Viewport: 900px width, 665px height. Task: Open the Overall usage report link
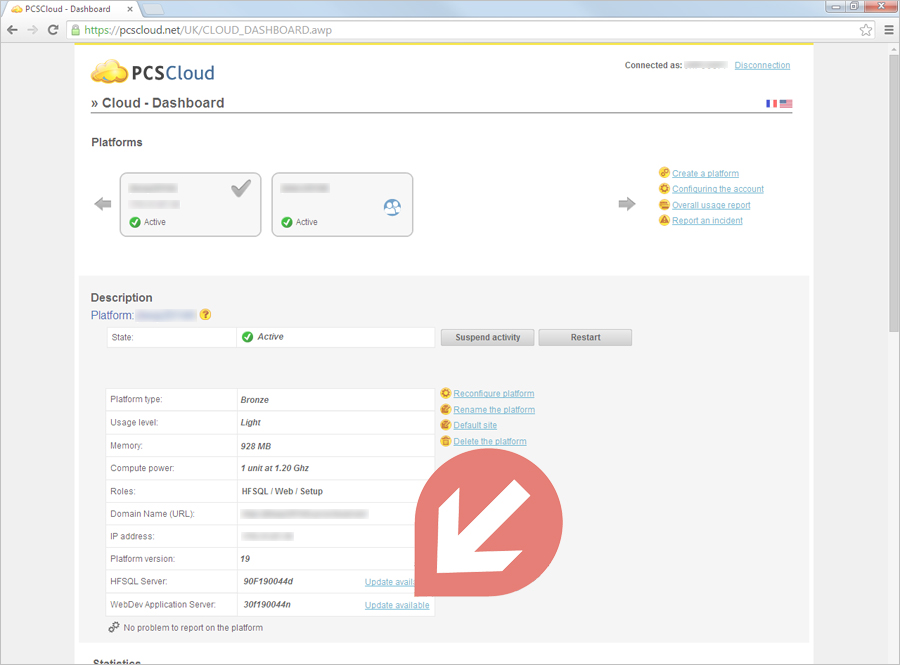[711, 205]
